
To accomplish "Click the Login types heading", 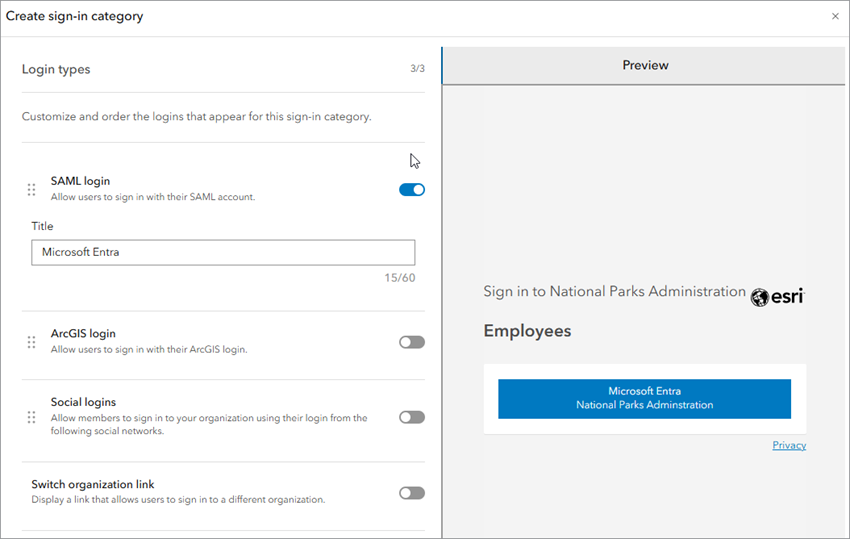I will (56, 69).
